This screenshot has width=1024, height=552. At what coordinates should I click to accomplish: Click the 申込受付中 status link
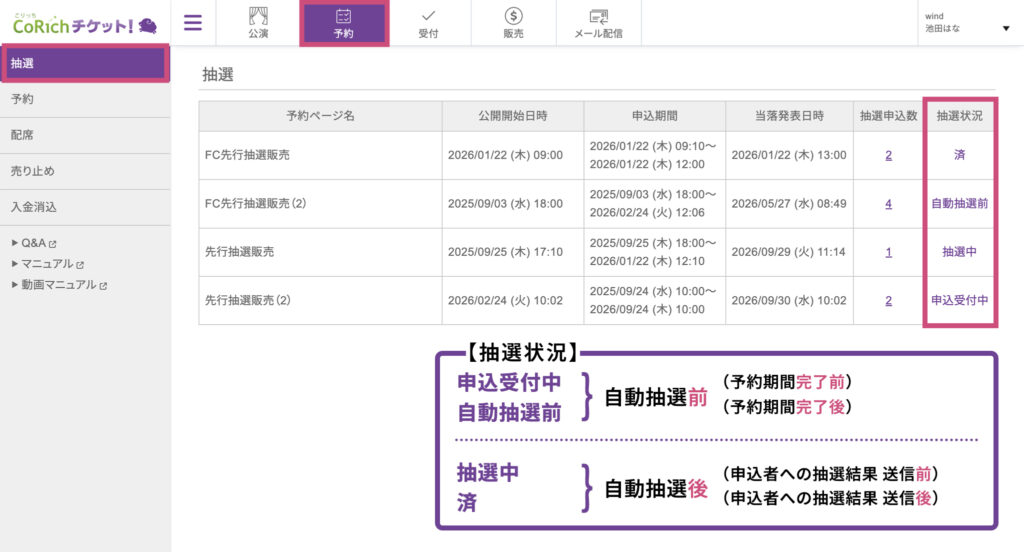coord(959,300)
